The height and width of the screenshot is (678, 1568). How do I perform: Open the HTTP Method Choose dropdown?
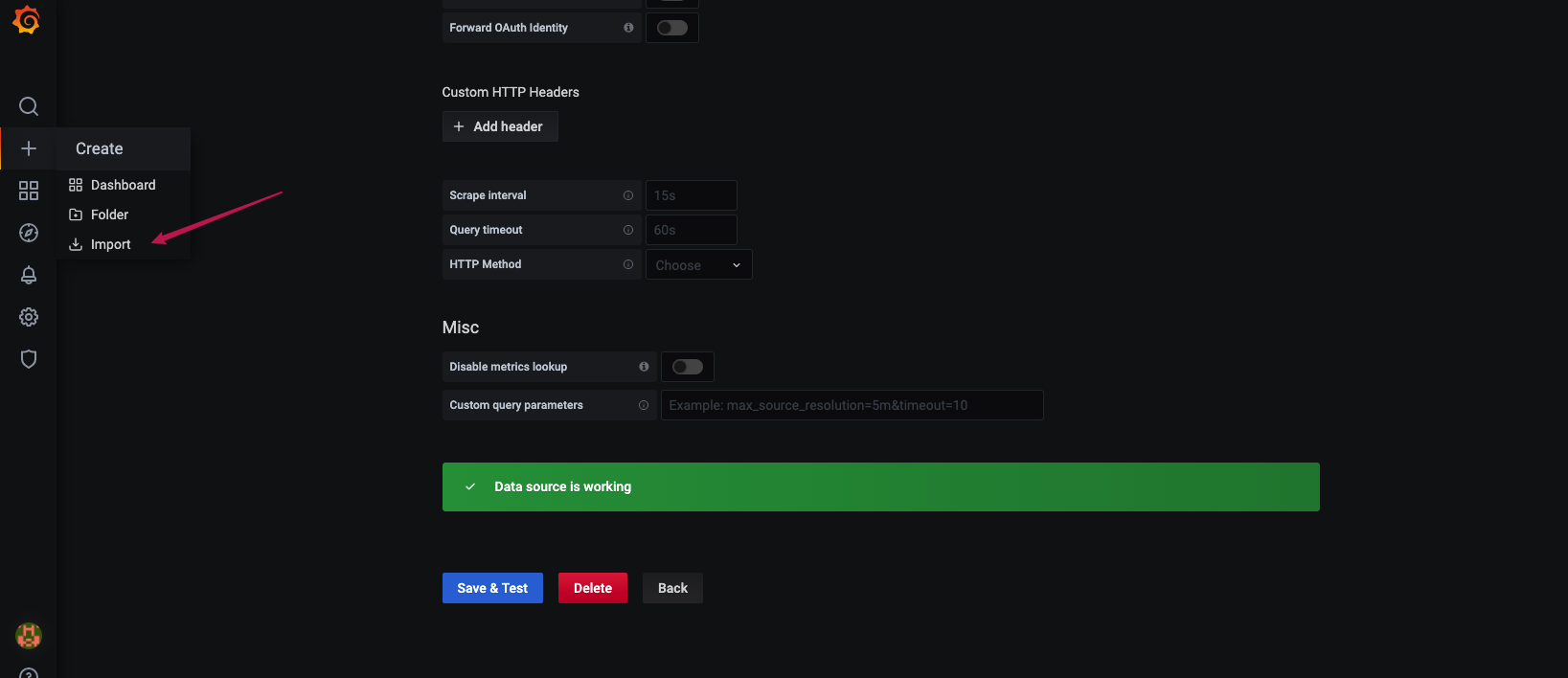699,265
